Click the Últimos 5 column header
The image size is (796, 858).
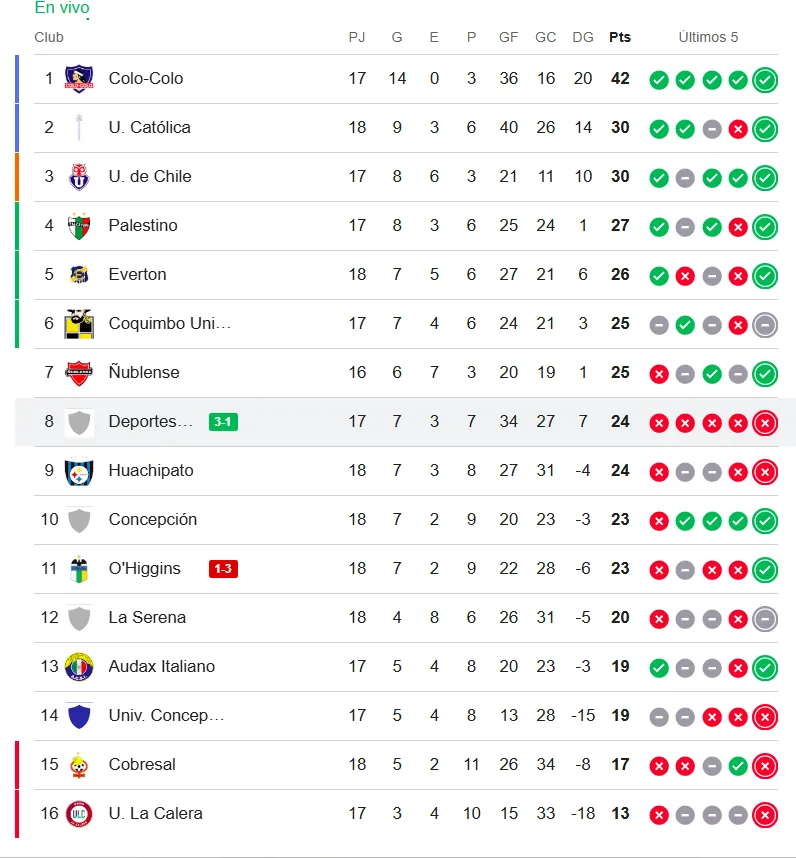tap(708, 37)
